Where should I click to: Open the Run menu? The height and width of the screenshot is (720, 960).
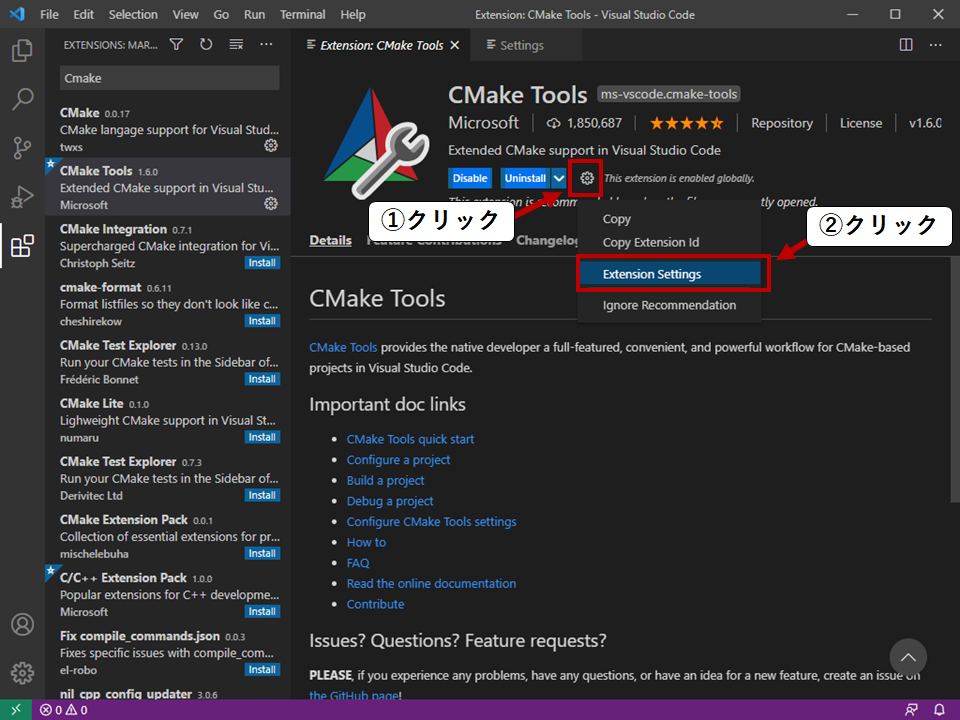(x=254, y=14)
